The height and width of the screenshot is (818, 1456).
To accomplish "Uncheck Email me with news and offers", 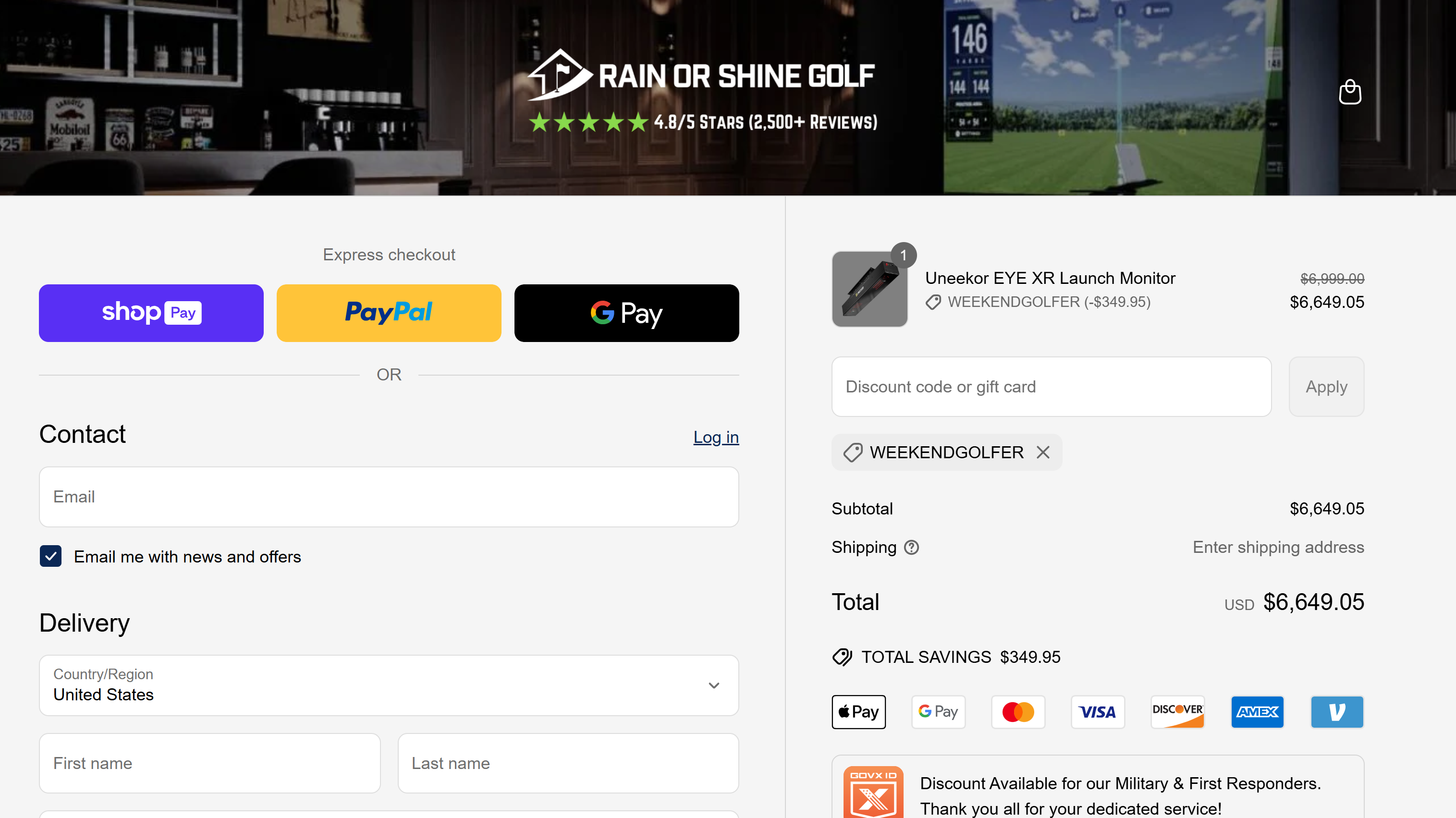I will click(x=51, y=556).
